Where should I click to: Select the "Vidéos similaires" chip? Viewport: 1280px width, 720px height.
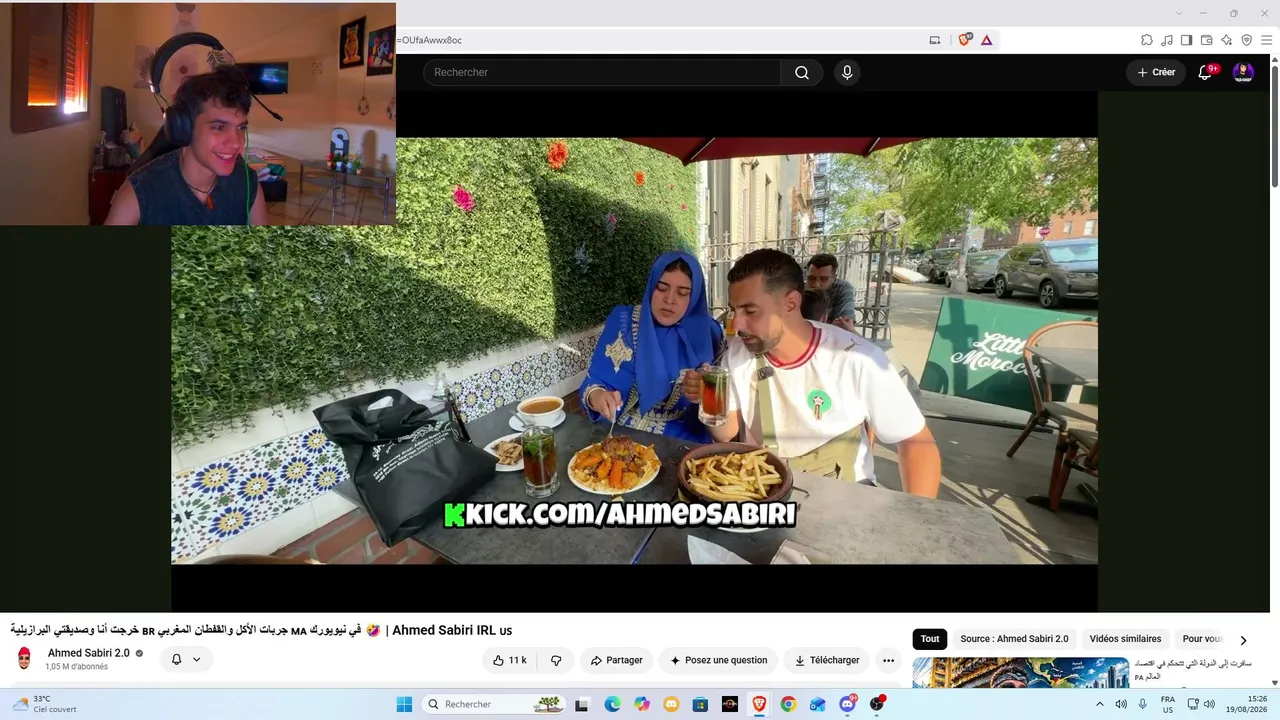(1125, 639)
